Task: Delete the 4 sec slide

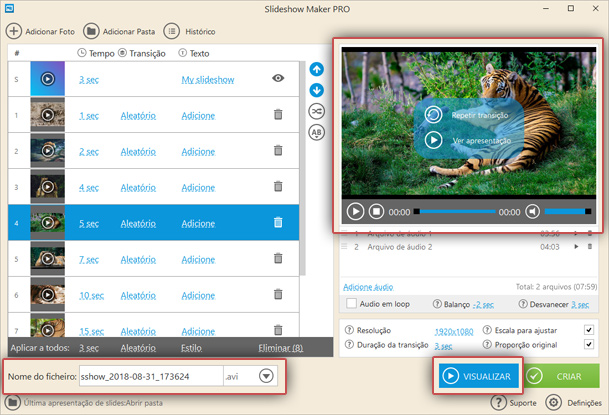Action: pos(278,186)
